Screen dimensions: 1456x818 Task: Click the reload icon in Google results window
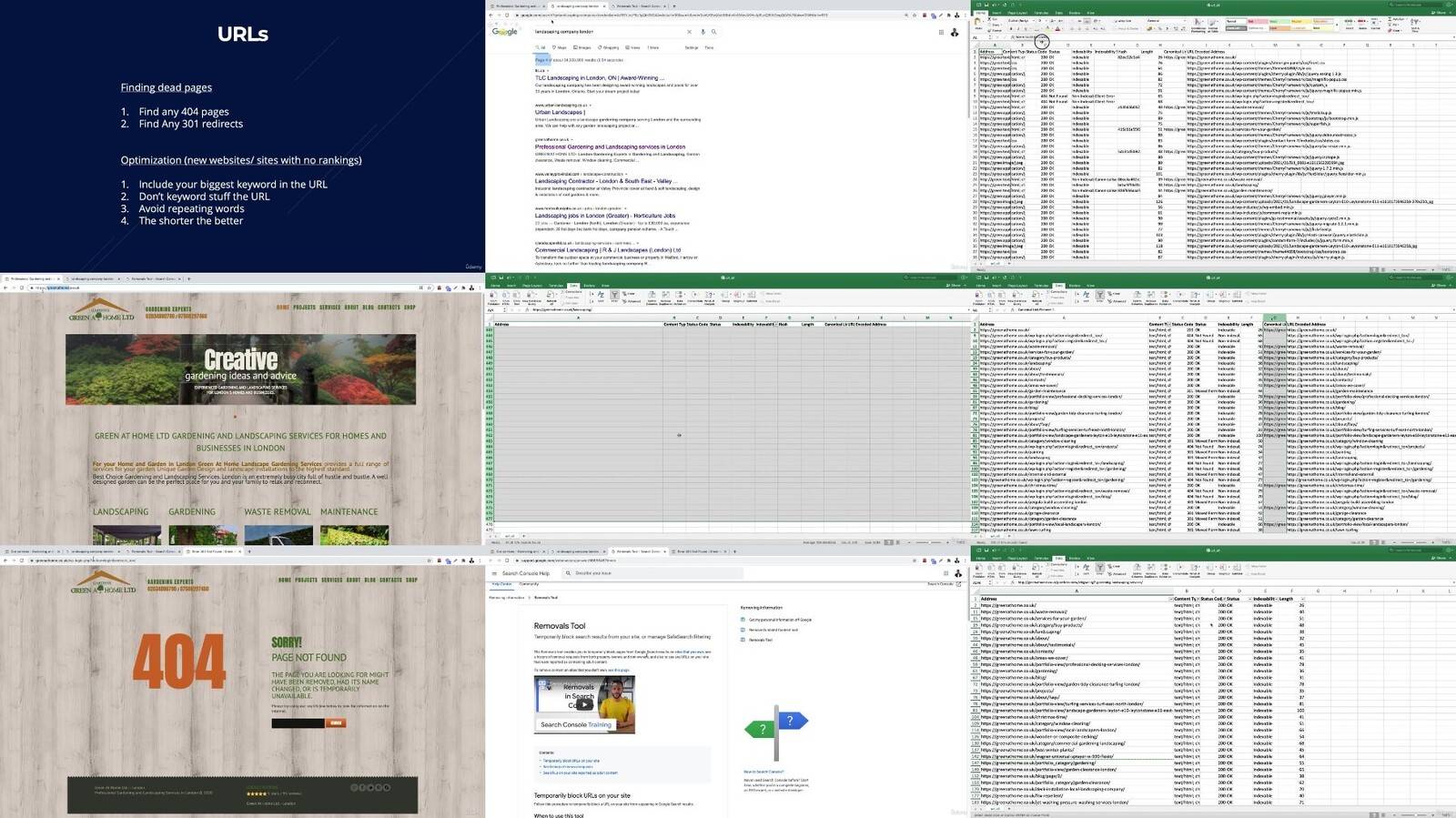point(507,15)
